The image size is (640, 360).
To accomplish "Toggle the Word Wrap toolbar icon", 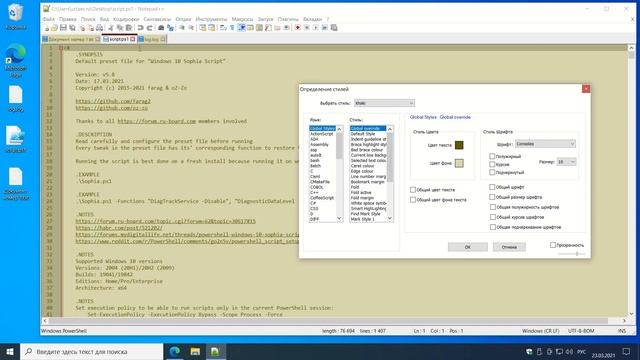I will [223, 28].
